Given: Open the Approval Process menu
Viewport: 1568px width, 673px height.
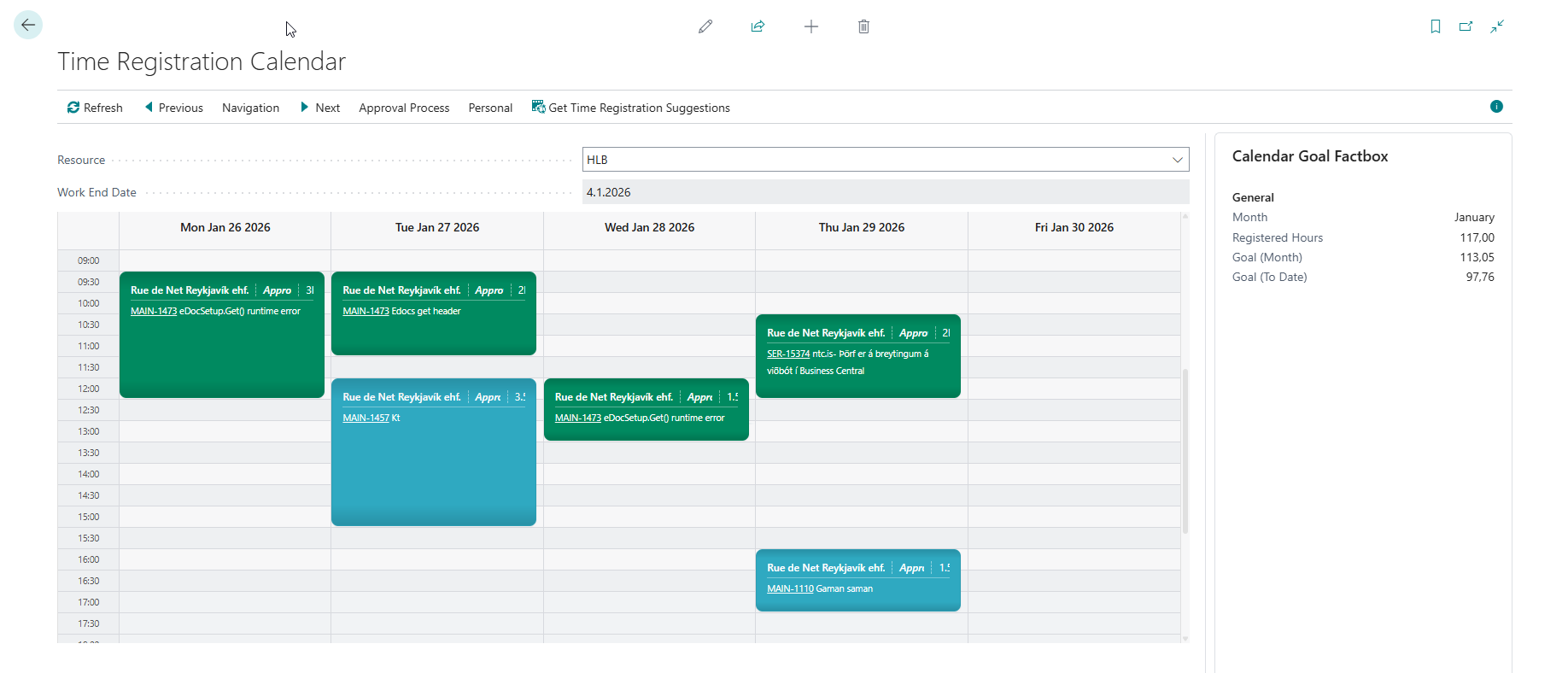Looking at the screenshot, I should point(404,108).
